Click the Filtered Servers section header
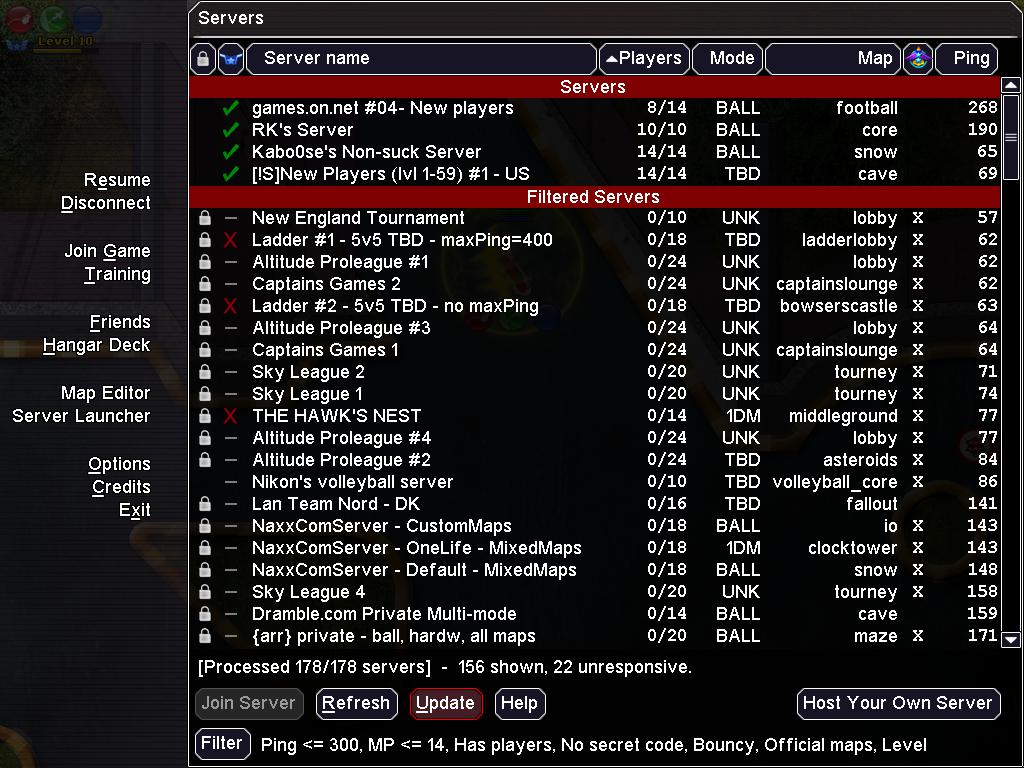The height and width of the screenshot is (768, 1024). click(x=594, y=197)
